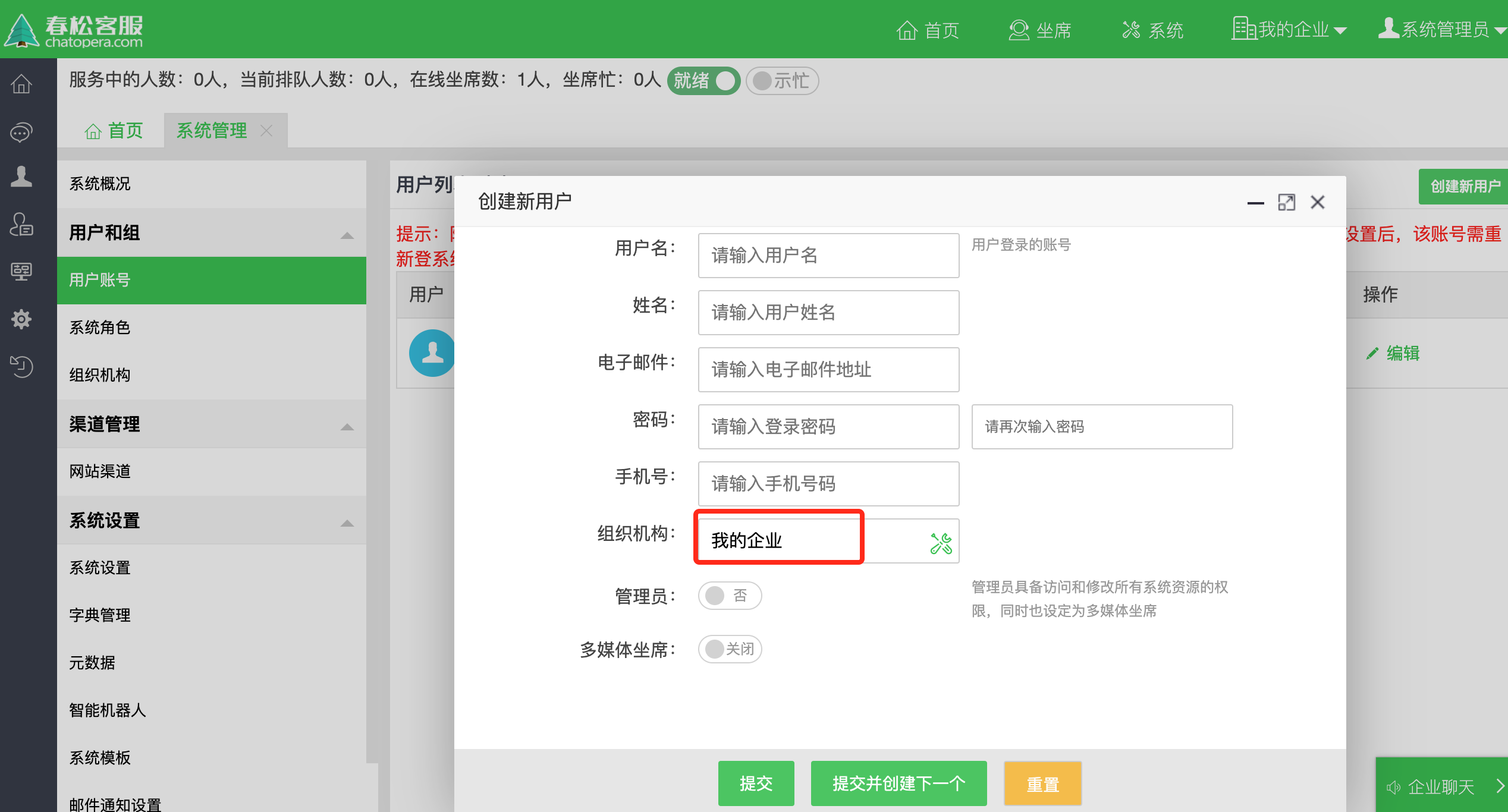Click the 提交 submit button
The width and height of the screenshot is (1508, 812).
(756, 783)
